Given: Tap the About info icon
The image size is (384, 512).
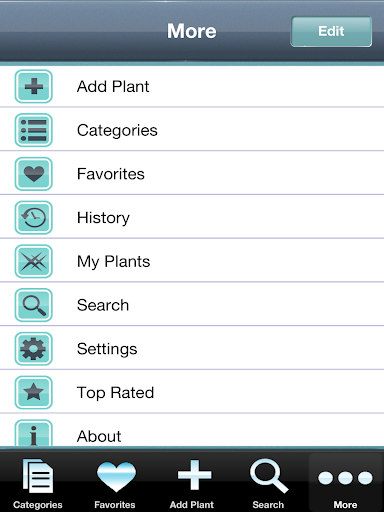Looking at the screenshot, I should [34, 433].
